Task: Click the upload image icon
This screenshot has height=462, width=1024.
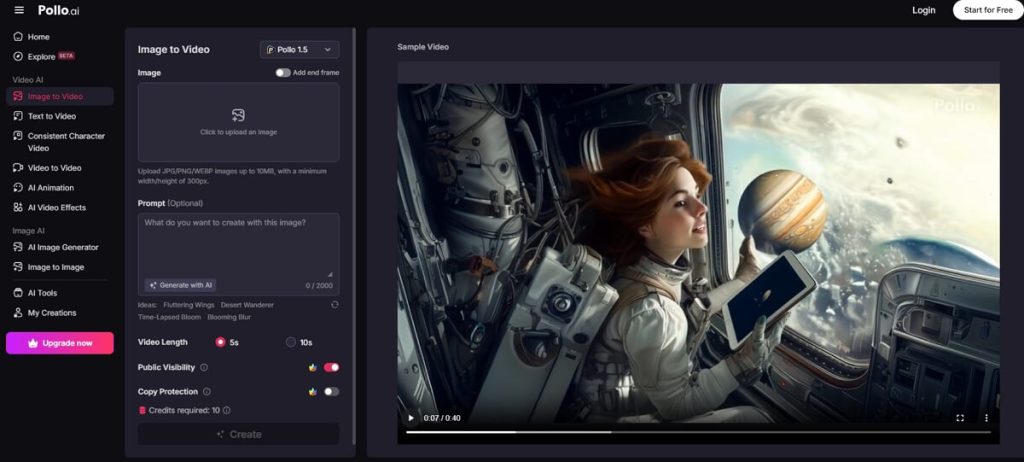Action: coord(238,115)
